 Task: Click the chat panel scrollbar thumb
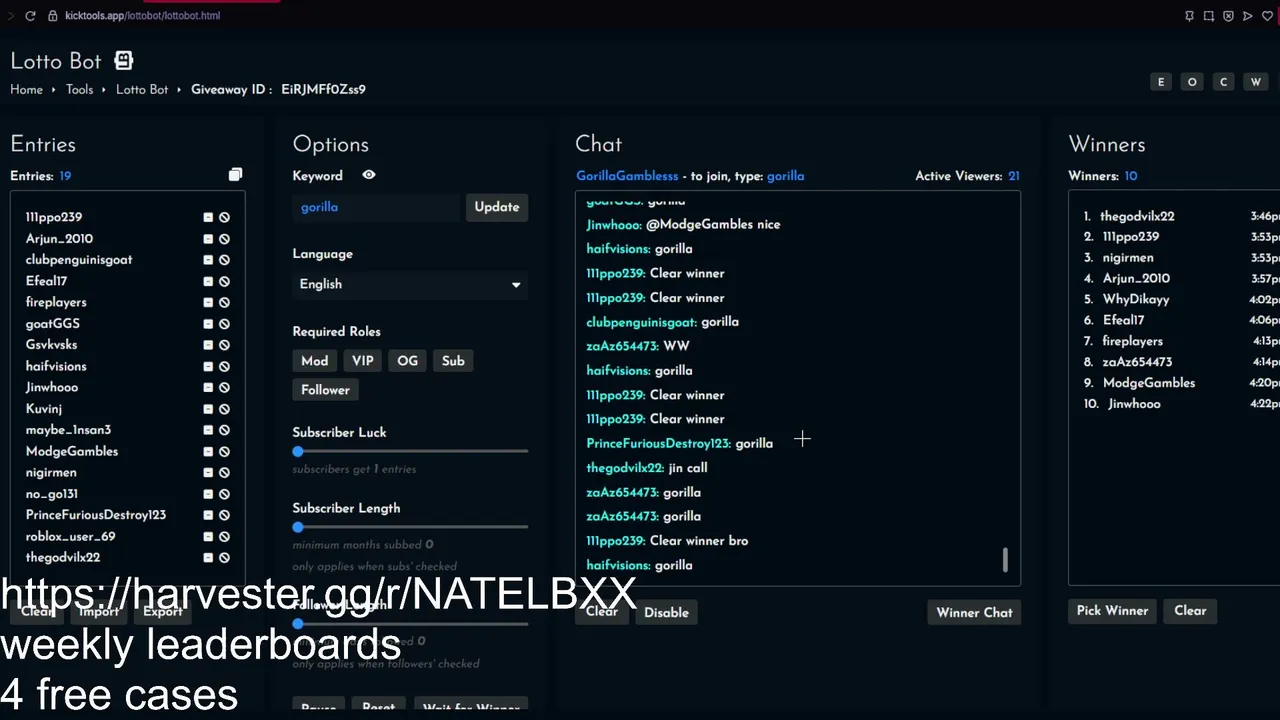click(x=1005, y=560)
